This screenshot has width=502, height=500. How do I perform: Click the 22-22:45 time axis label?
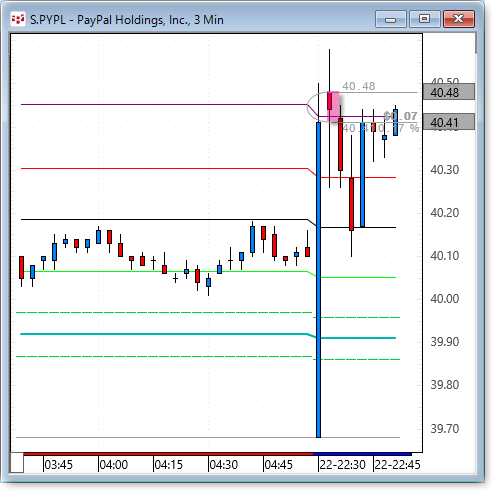pyautogui.click(x=397, y=465)
